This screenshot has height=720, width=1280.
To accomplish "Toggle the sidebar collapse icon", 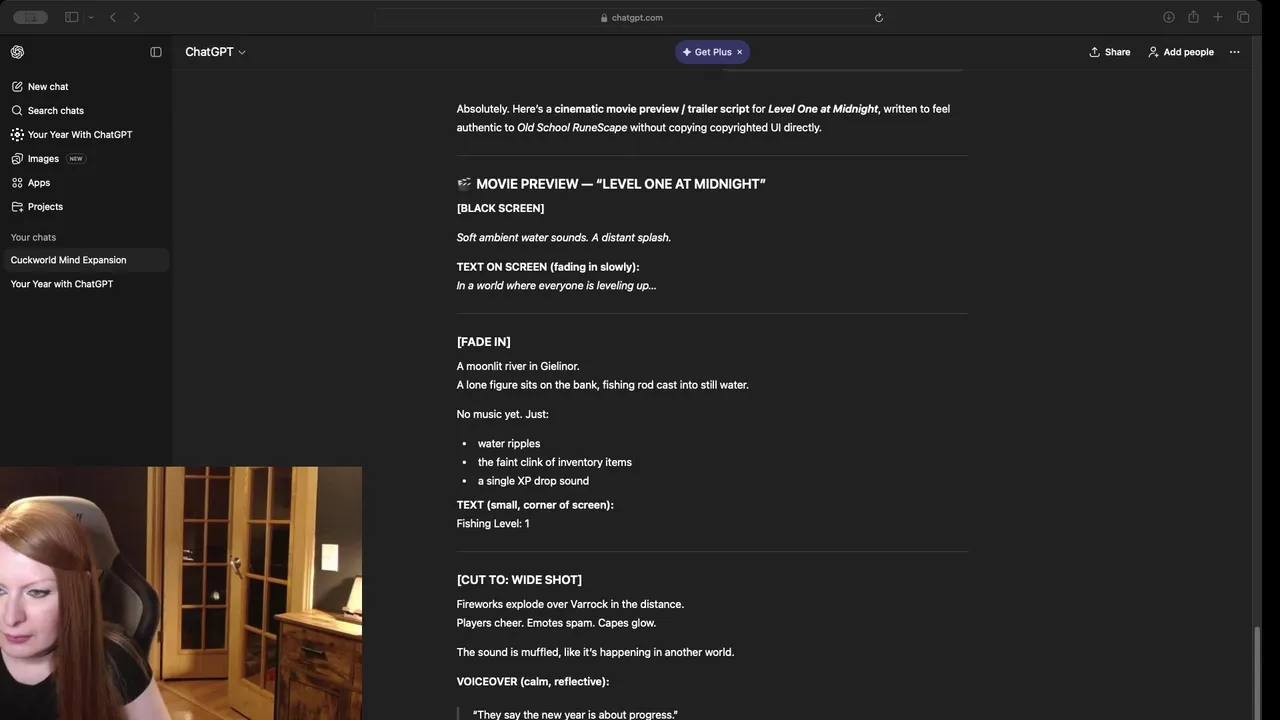I will (156, 52).
